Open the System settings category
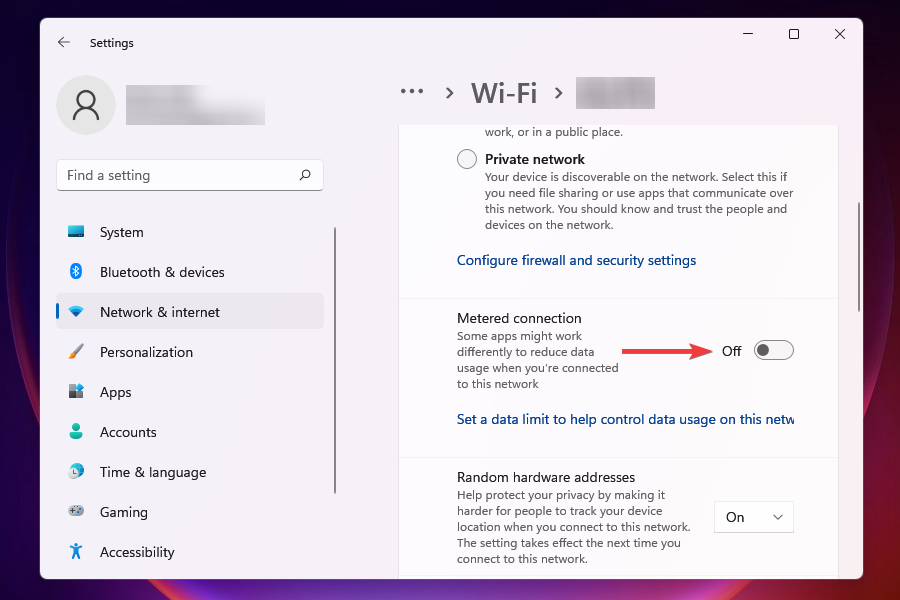Viewport: 900px width, 600px height. 190,232
